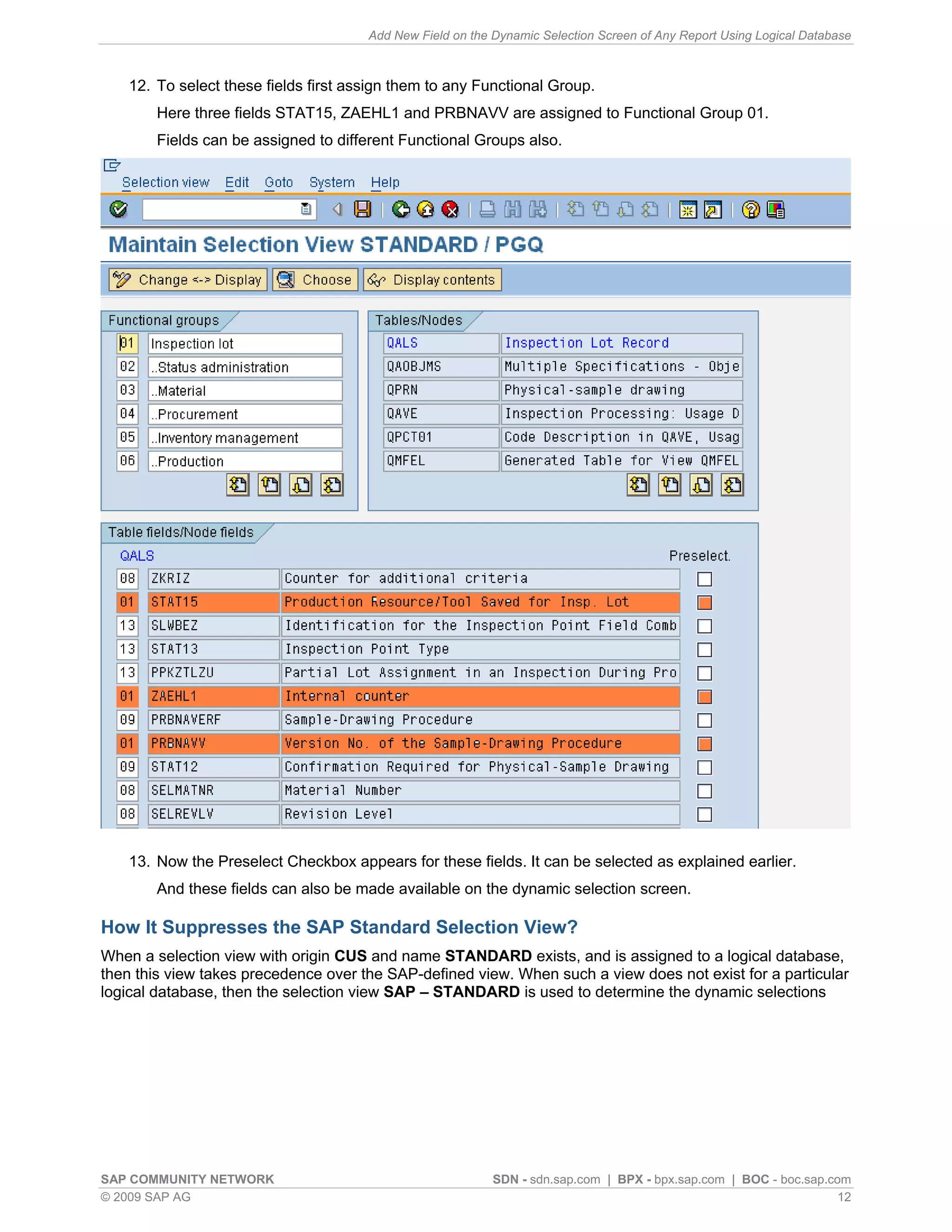Check the Preselect box for ZKRIZ

tap(704, 579)
